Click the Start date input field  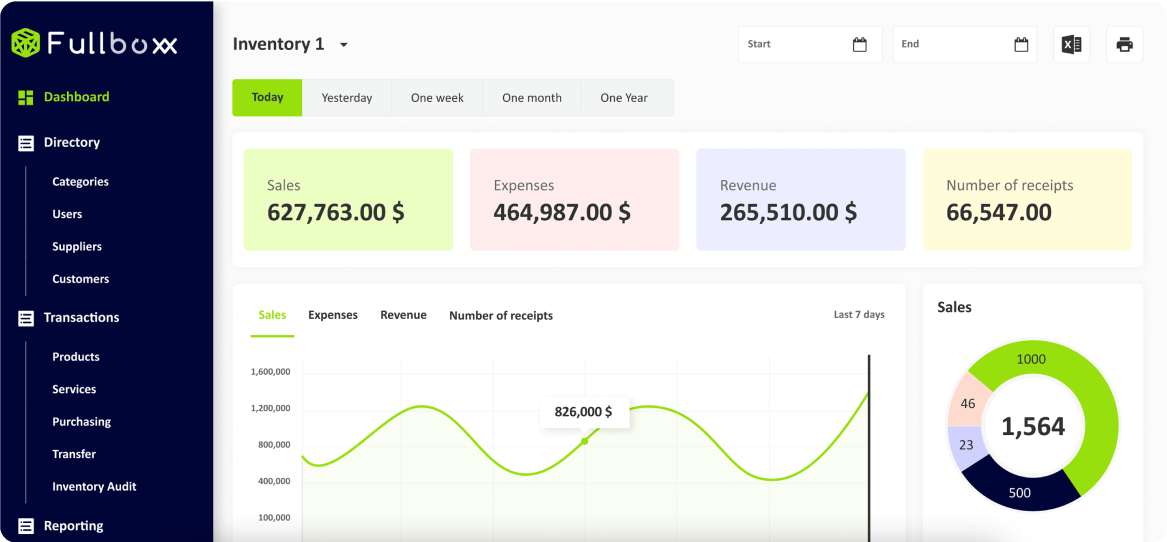pyautogui.click(x=810, y=45)
